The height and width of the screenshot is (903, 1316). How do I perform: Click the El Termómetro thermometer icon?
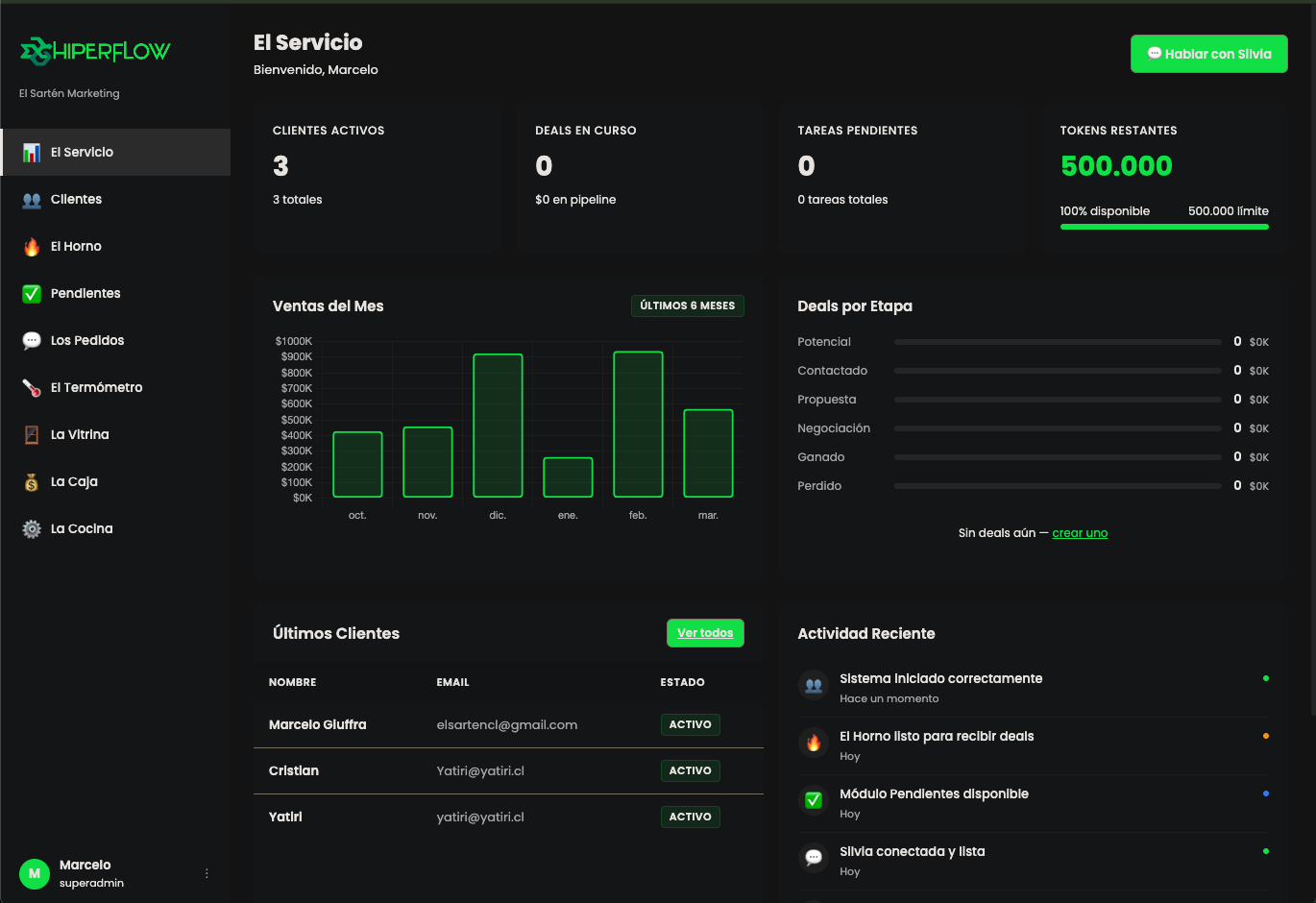(32, 388)
